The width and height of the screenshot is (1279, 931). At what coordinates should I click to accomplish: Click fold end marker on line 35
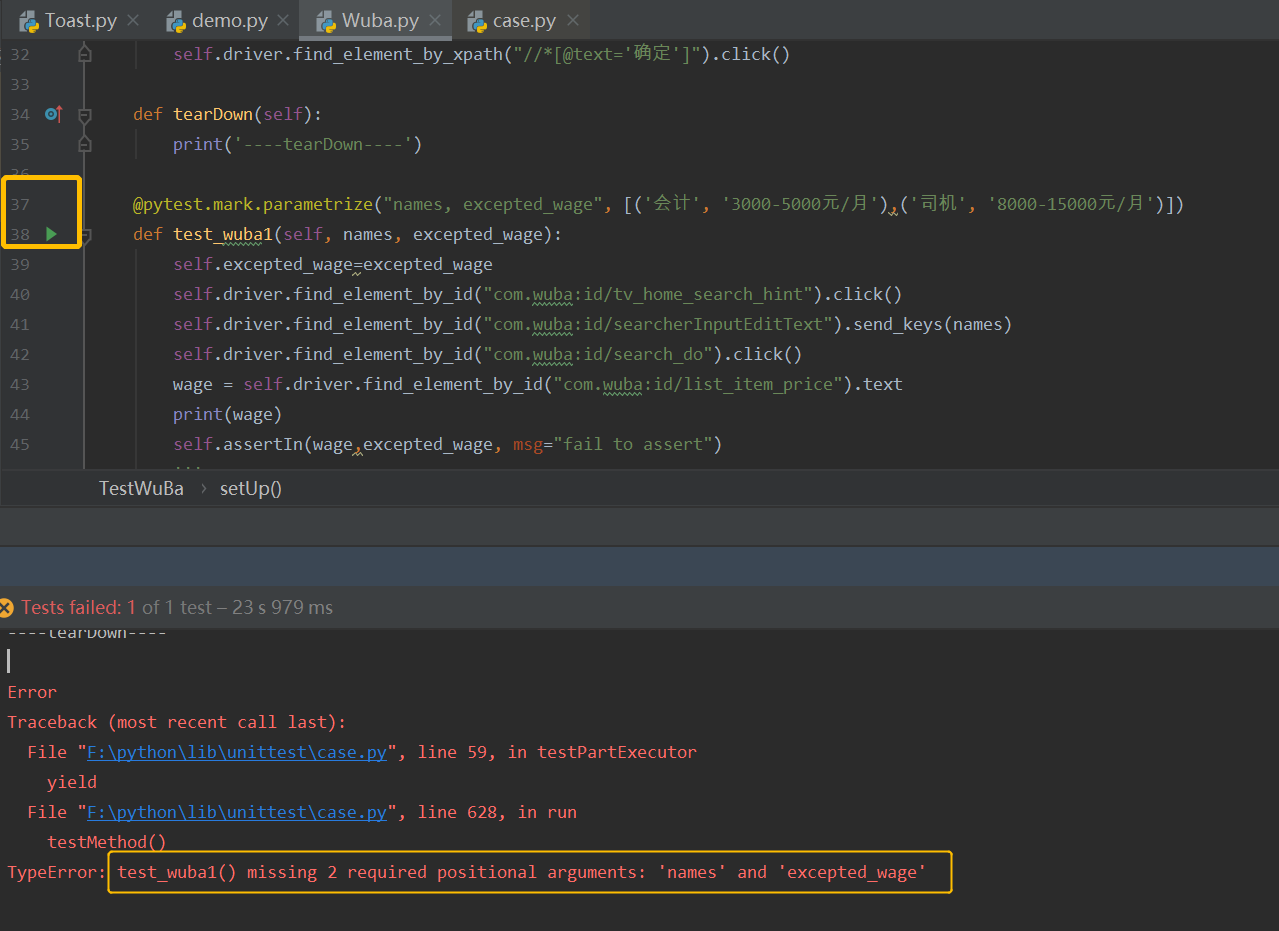point(85,144)
